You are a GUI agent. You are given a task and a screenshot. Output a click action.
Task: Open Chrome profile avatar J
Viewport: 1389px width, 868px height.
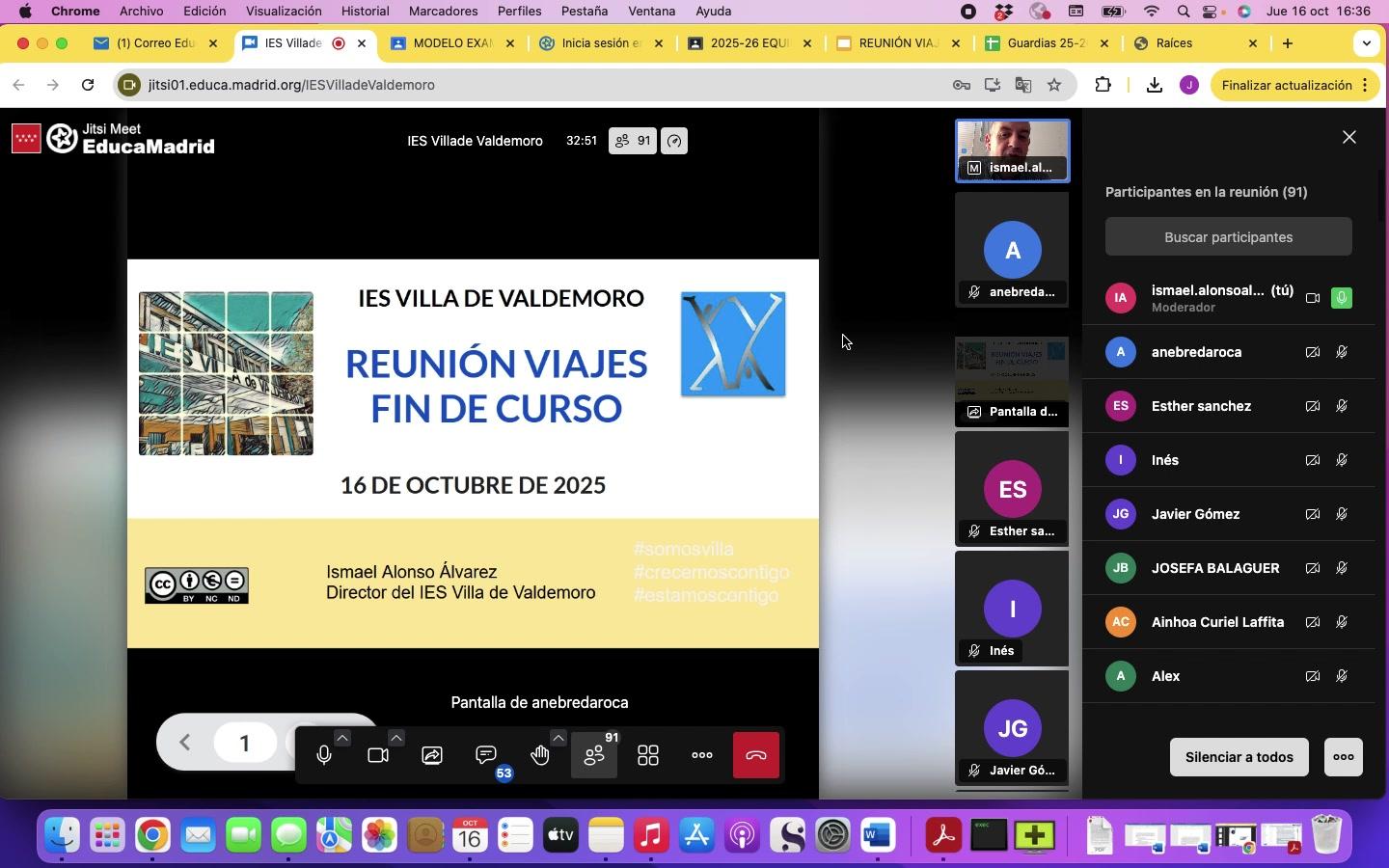[1189, 85]
